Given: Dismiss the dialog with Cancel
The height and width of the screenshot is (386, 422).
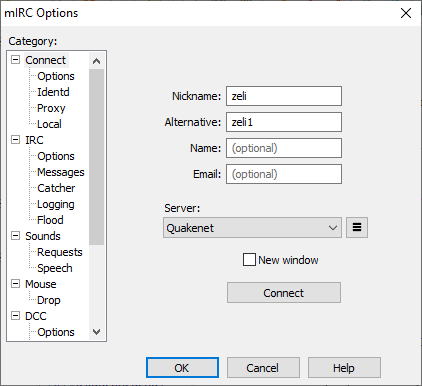Looking at the screenshot, I should (x=263, y=368).
